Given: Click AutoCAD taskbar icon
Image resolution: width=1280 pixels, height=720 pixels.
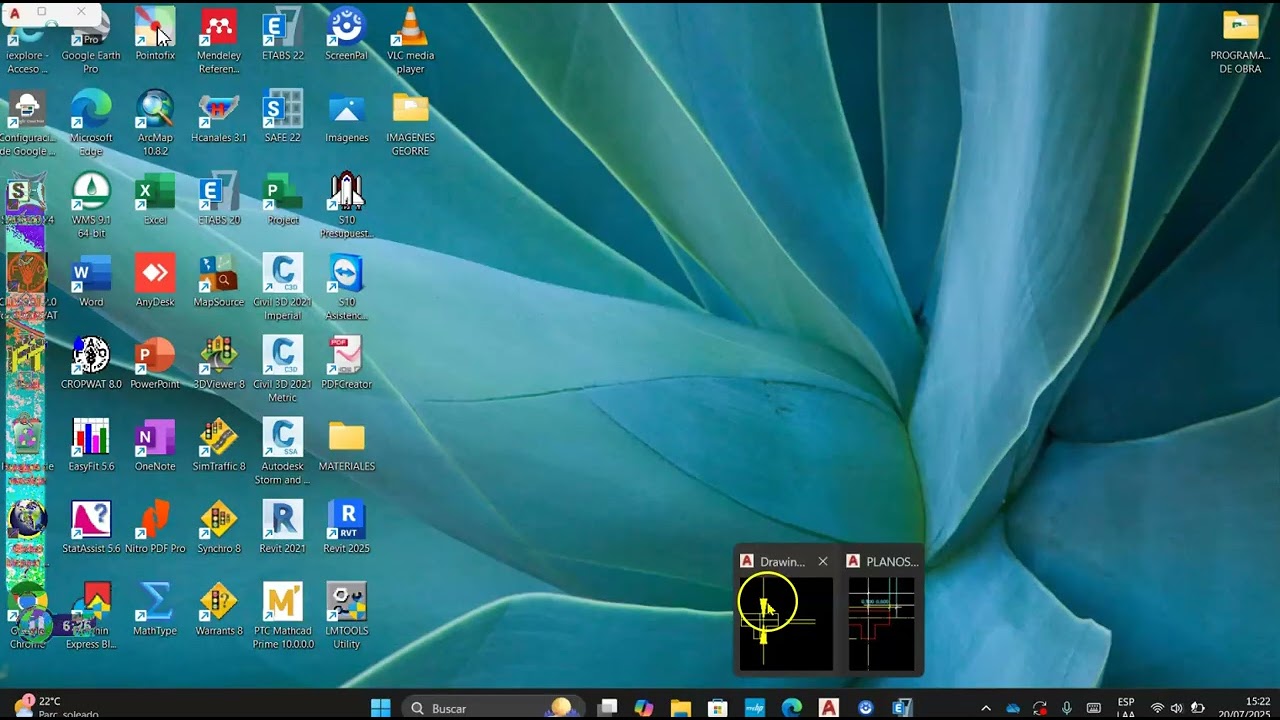Looking at the screenshot, I should pos(829,708).
